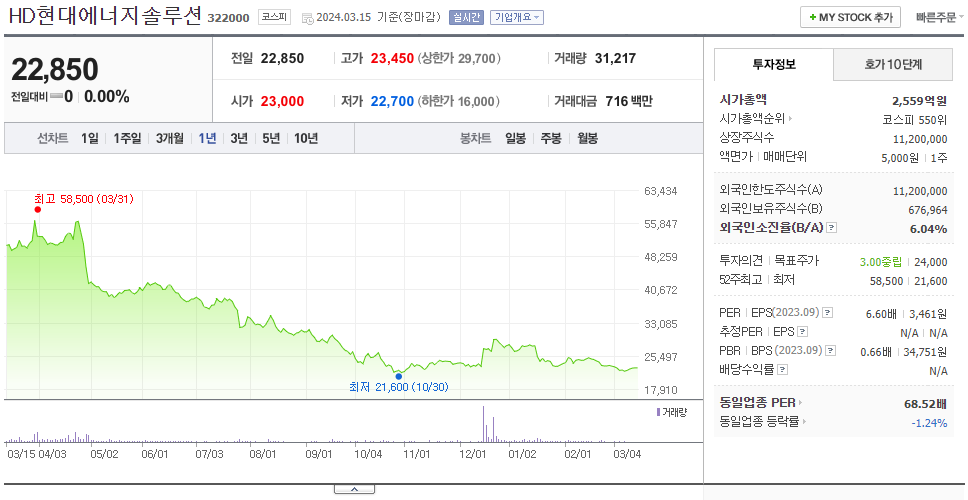
Task: Collapse chart with bottom up-arrow handle
Action: (x=354, y=490)
